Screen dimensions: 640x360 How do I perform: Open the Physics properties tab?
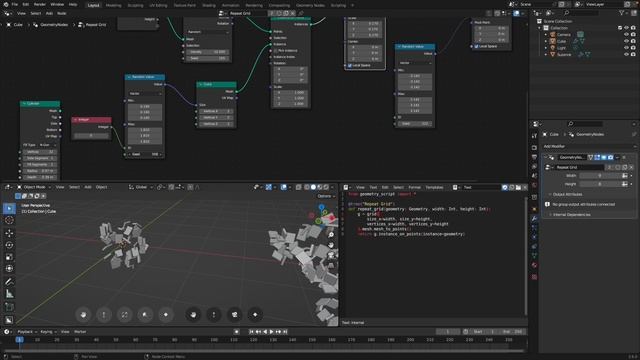tap(534, 237)
